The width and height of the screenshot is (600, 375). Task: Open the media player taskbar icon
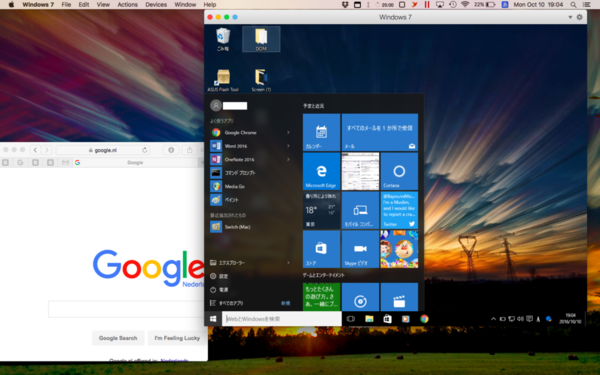tap(406, 319)
